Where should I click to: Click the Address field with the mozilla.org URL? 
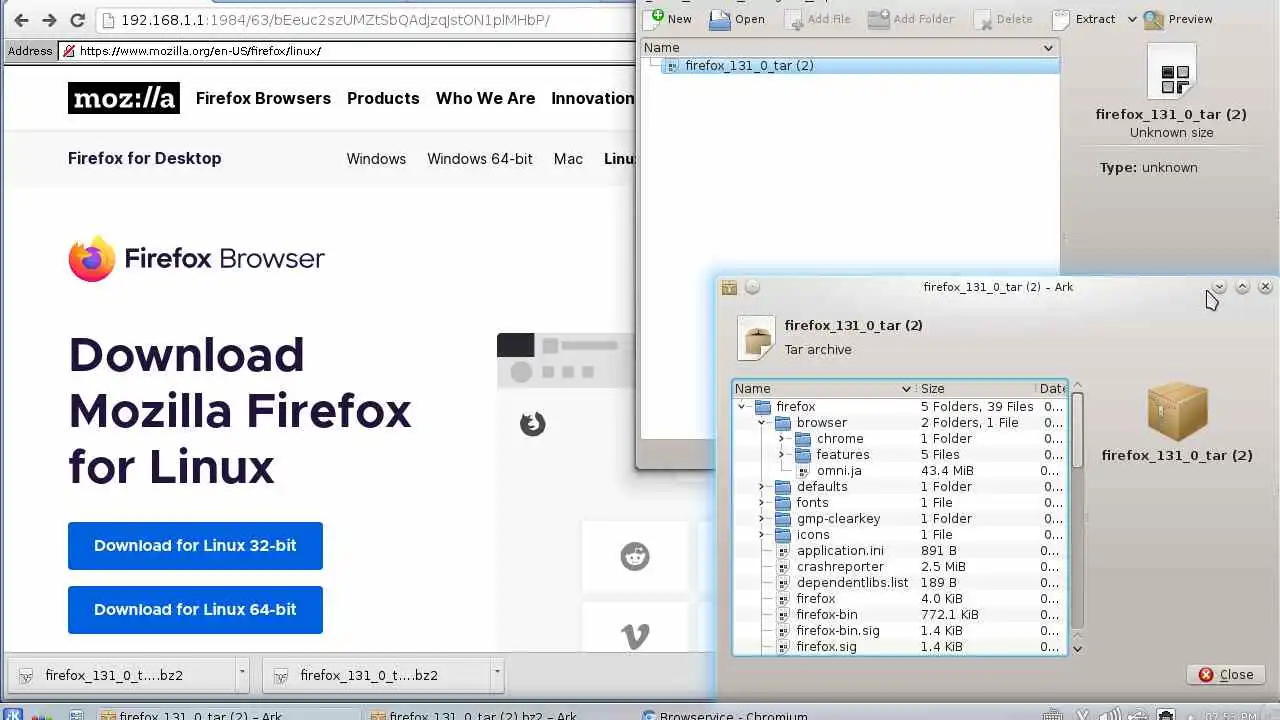click(346, 50)
